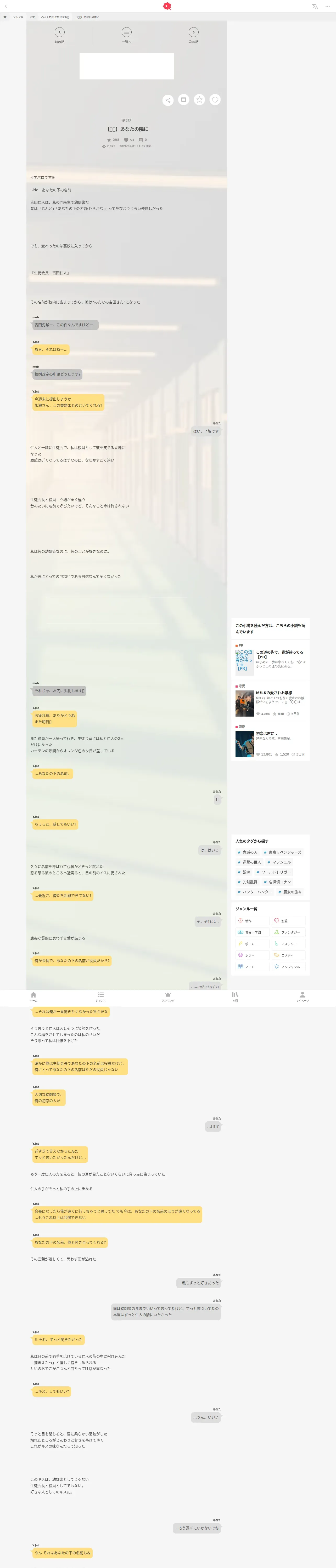
Task: Open the ノンジャンル genre
Action: coord(288,967)
